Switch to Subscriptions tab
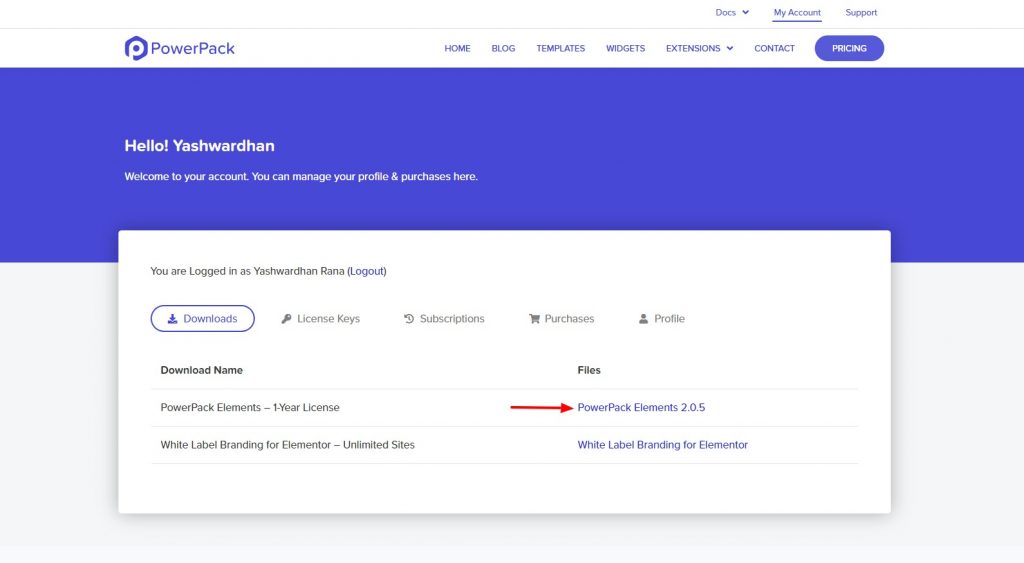 point(444,319)
